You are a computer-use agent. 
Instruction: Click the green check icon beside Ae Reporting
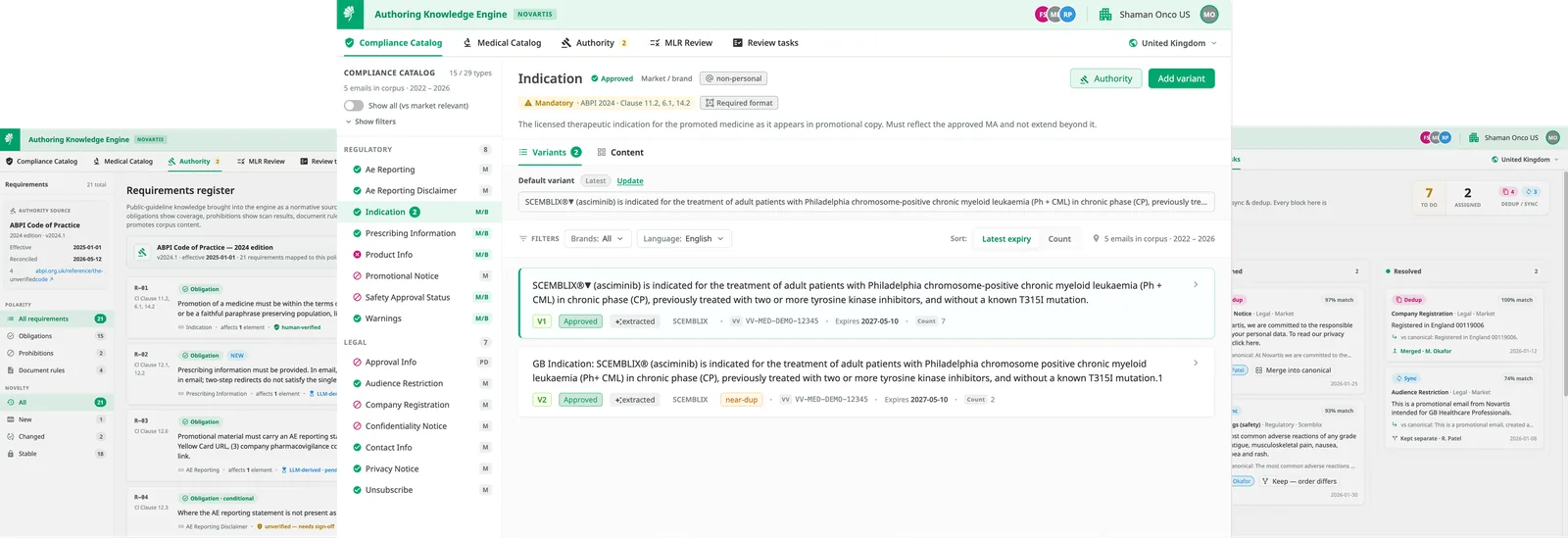point(358,170)
